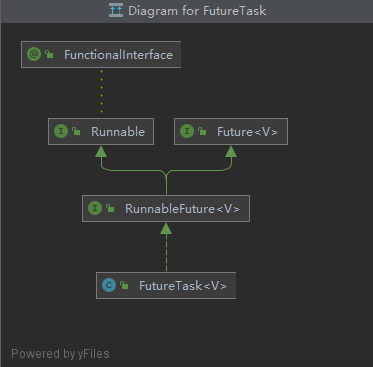373x367 pixels.
Task: Click the diagram icon in the title bar
Action: (x=116, y=10)
